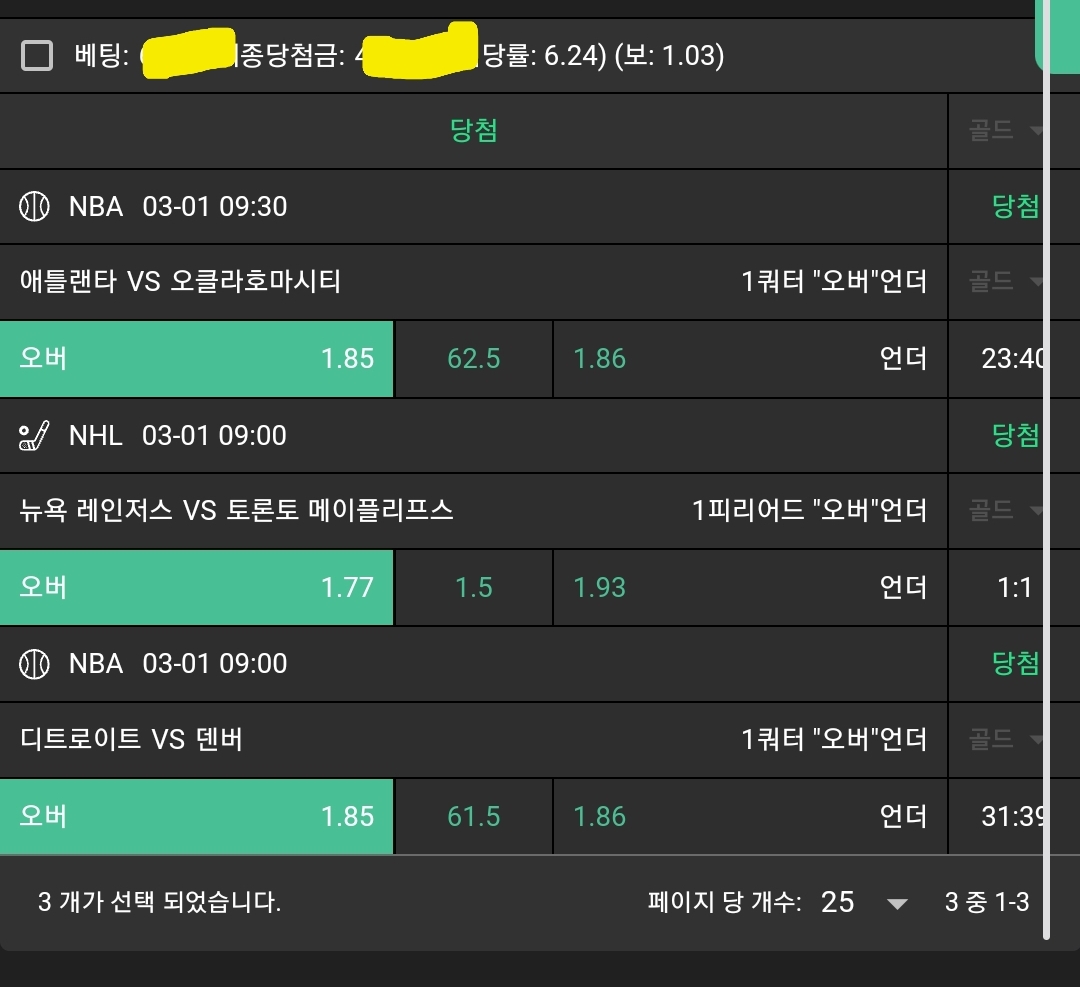Tick the 베팅 checkbox at top
Image resolution: width=1080 pixels, height=987 pixels.
(x=37, y=56)
